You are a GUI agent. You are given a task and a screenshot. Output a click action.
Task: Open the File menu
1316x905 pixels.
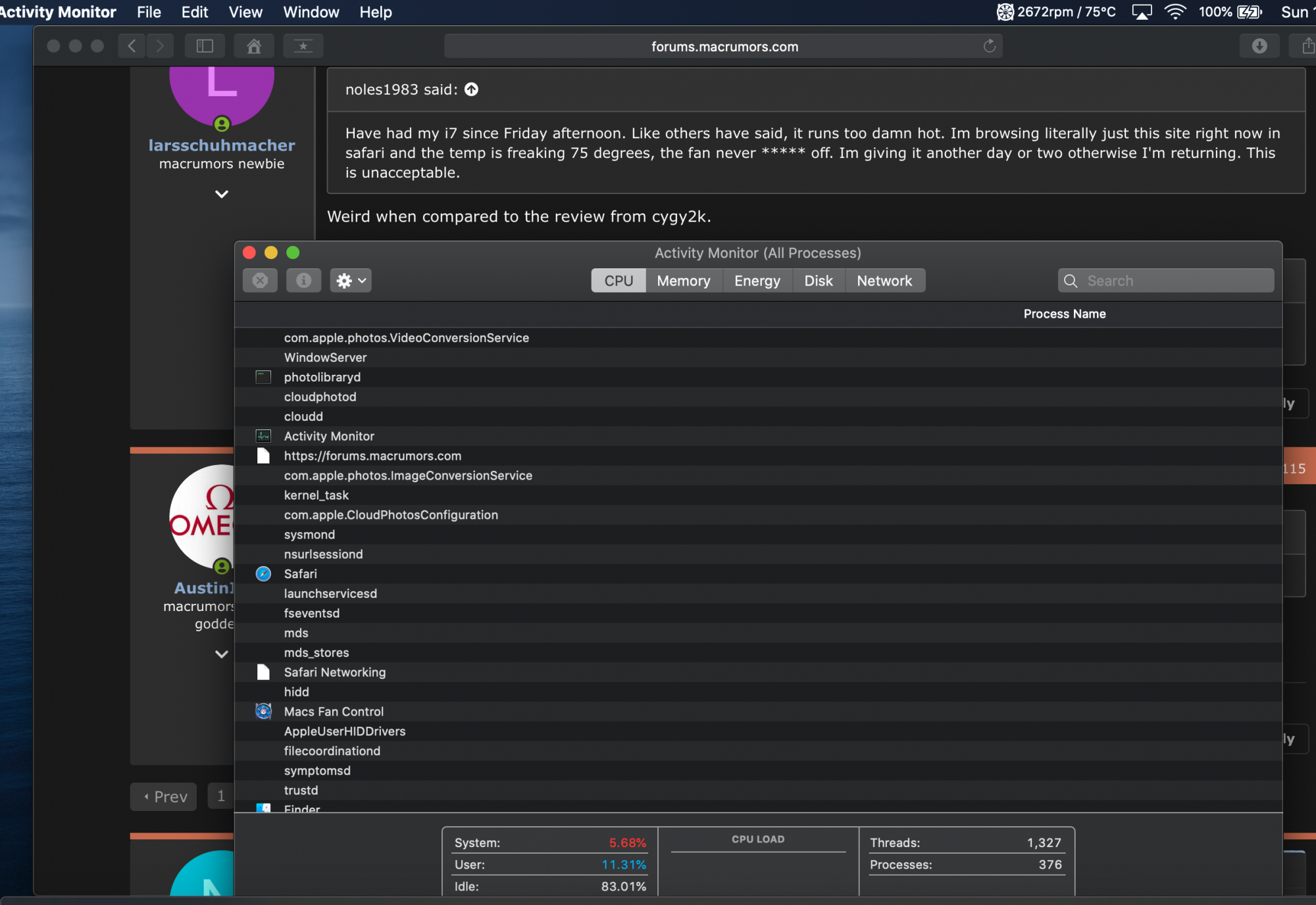149,12
